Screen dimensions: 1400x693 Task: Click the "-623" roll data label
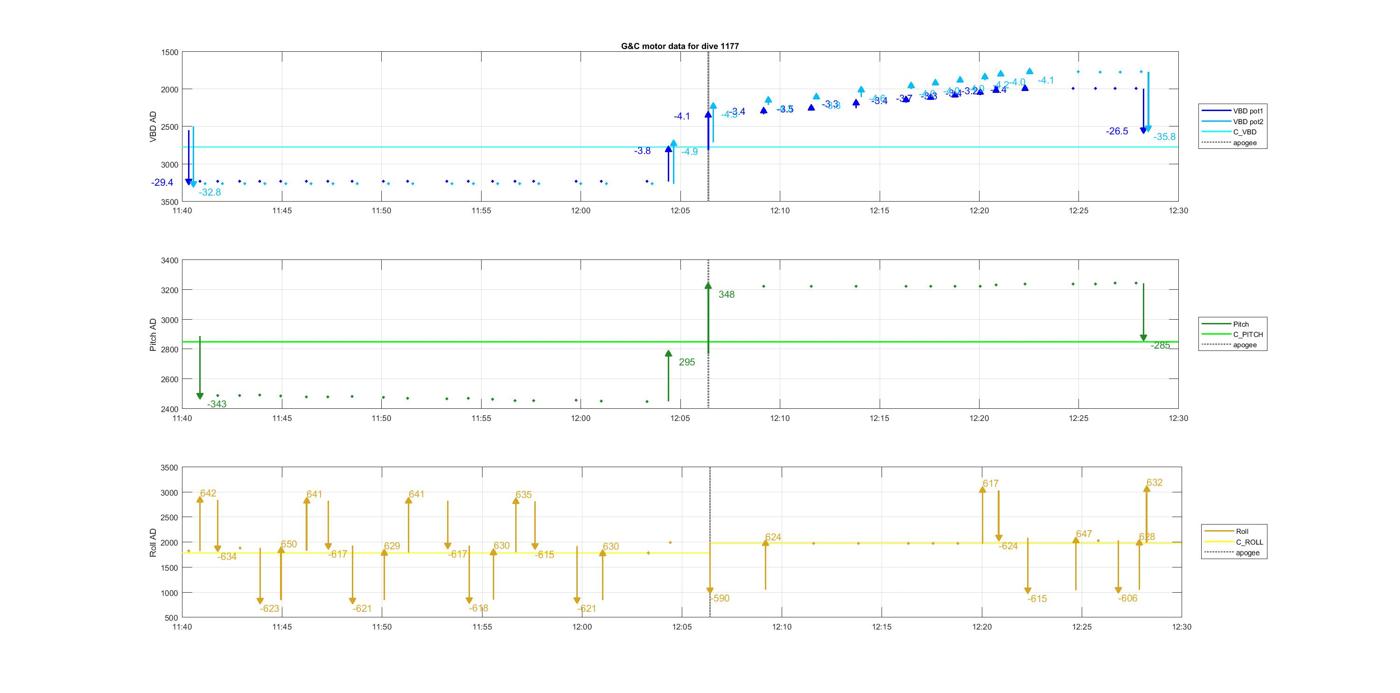pyautogui.click(x=270, y=608)
